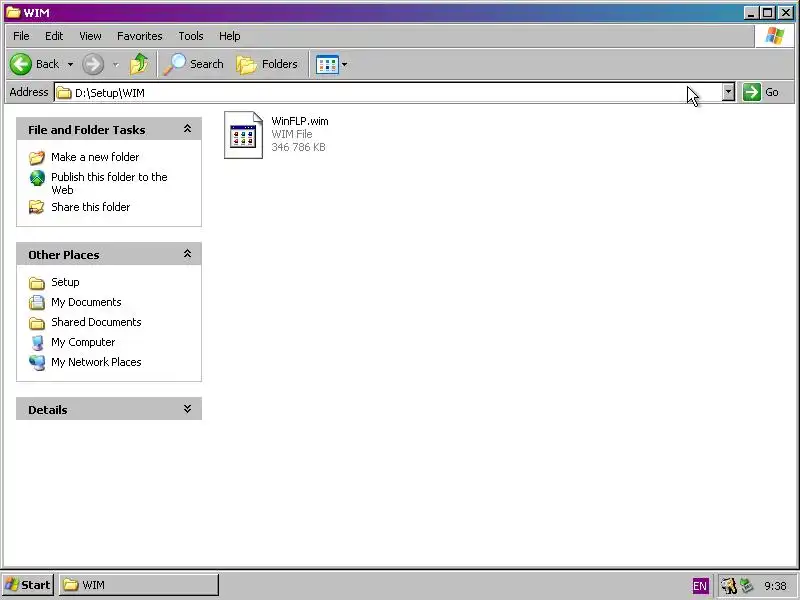Click the WinFLP.wim file name

(300, 121)
